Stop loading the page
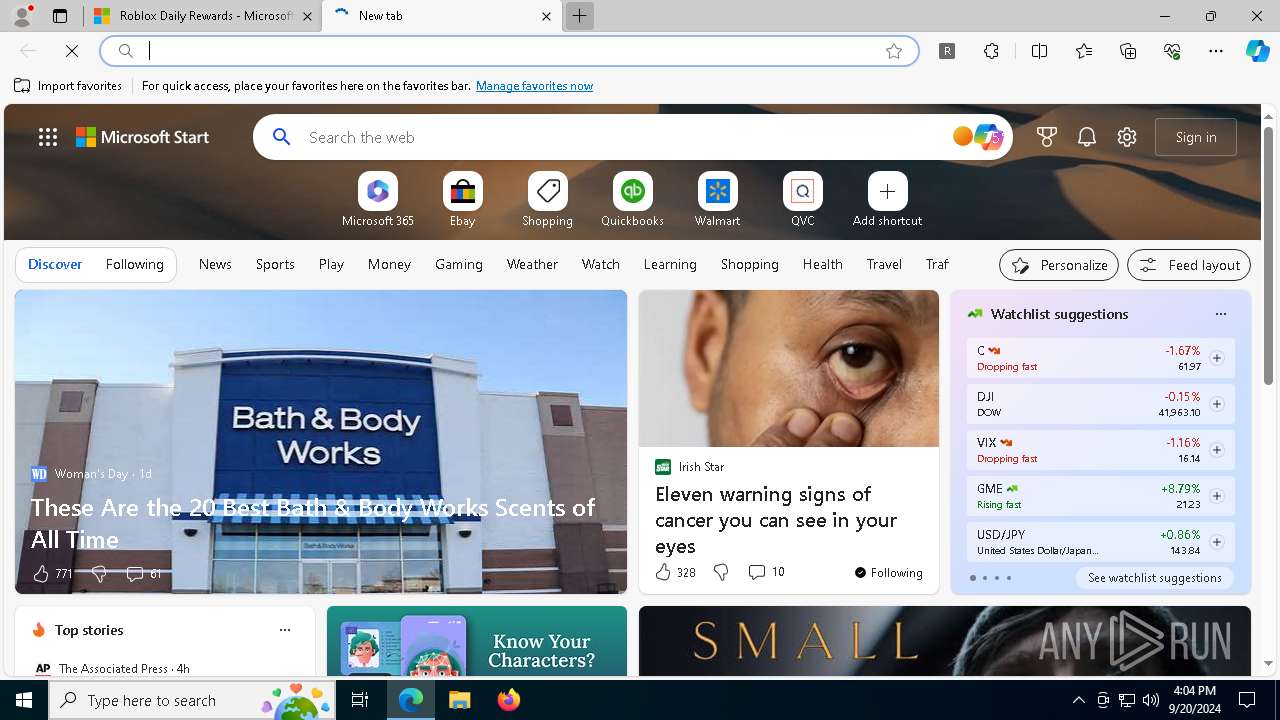Image resolution: width=1280 pixels, height=720 pixels. [72, 51]
